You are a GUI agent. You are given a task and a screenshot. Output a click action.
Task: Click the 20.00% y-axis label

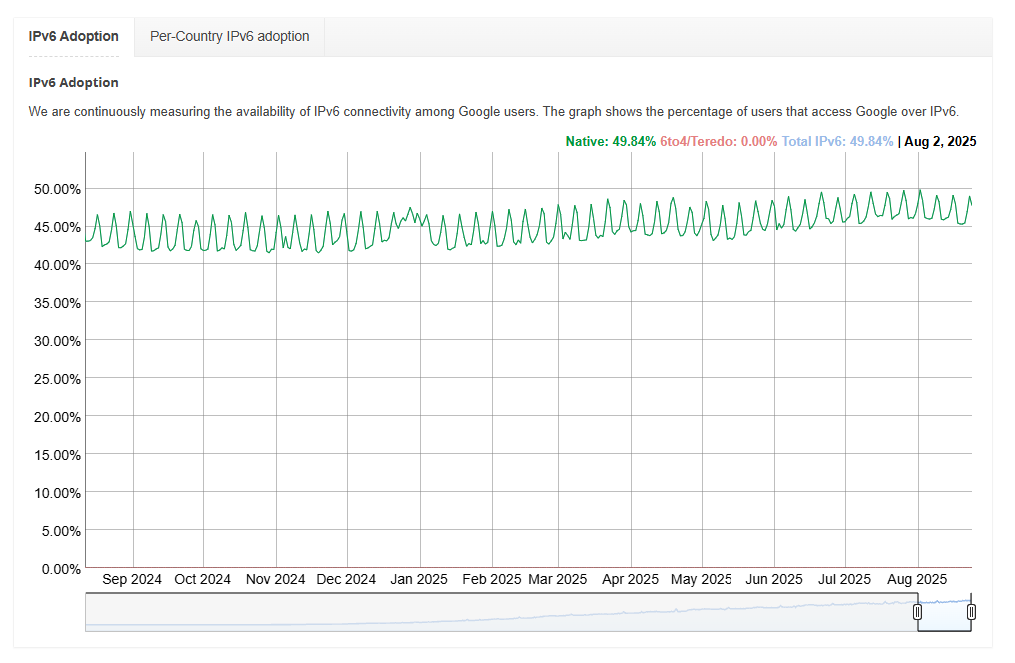coord(58,417)
